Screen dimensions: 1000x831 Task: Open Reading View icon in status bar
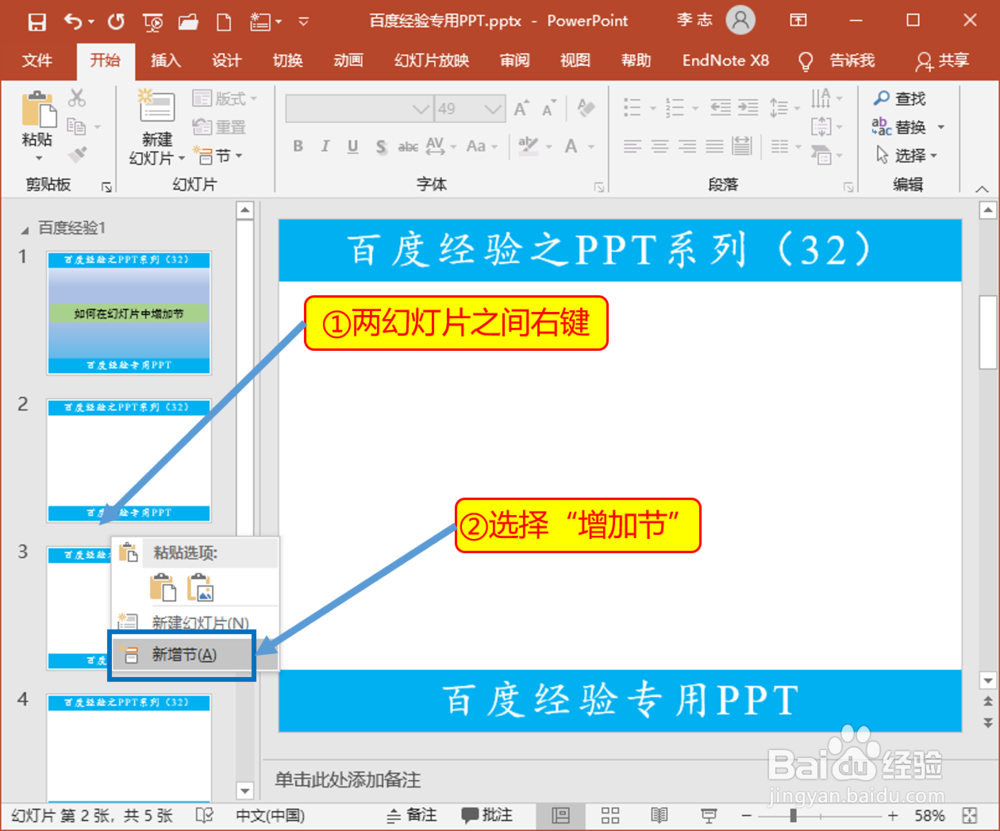[x=659, y=815]
